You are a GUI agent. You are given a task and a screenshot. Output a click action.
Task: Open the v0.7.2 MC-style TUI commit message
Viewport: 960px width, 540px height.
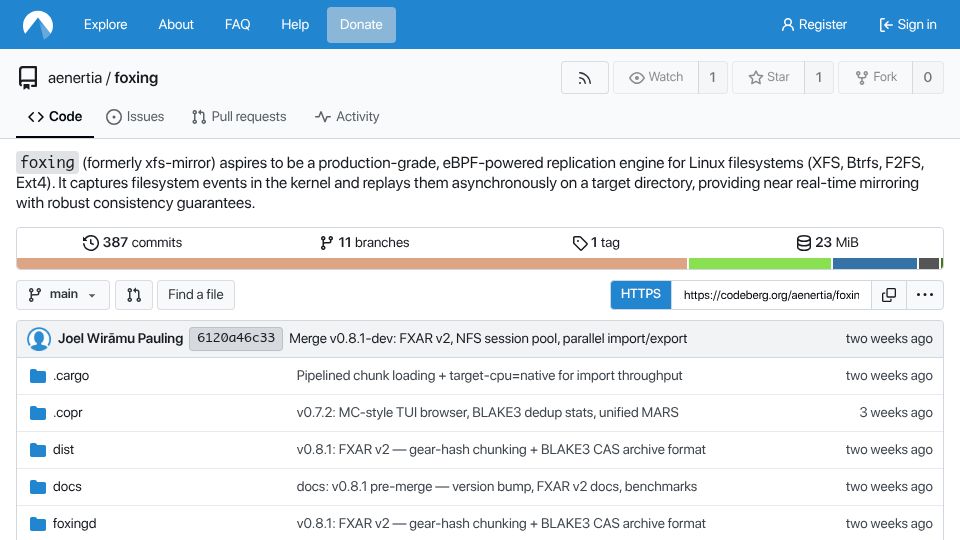click(487, 413)
